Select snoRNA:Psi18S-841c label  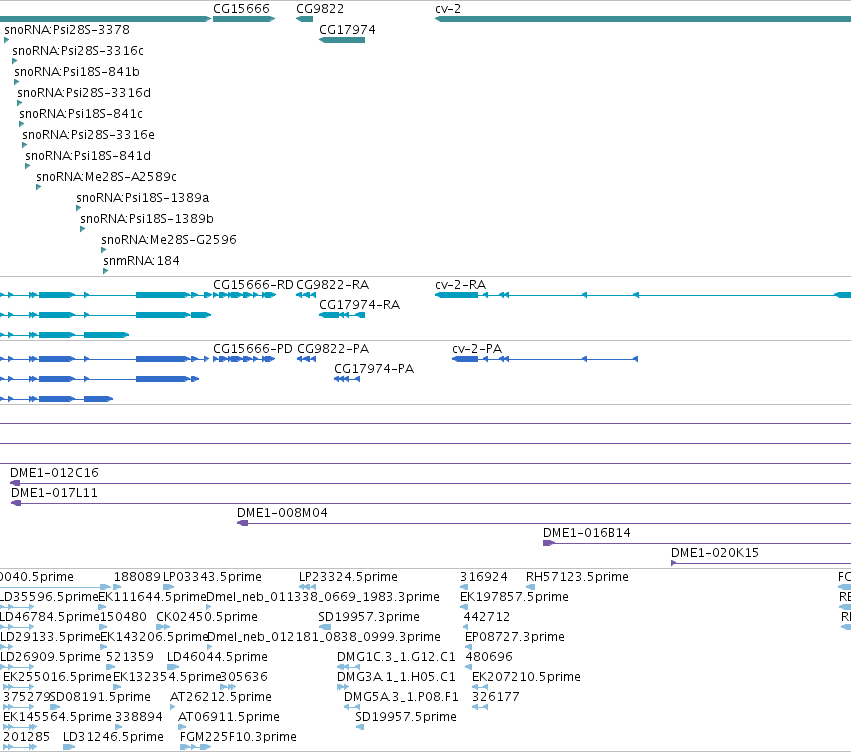[x=81, y=114]
